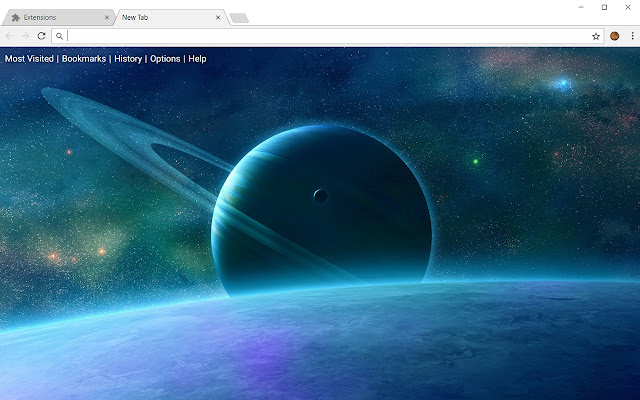Viewport: 640px width, 400px height.
Task: Bookmark this page with the star icon
Action: coord(596,36)
